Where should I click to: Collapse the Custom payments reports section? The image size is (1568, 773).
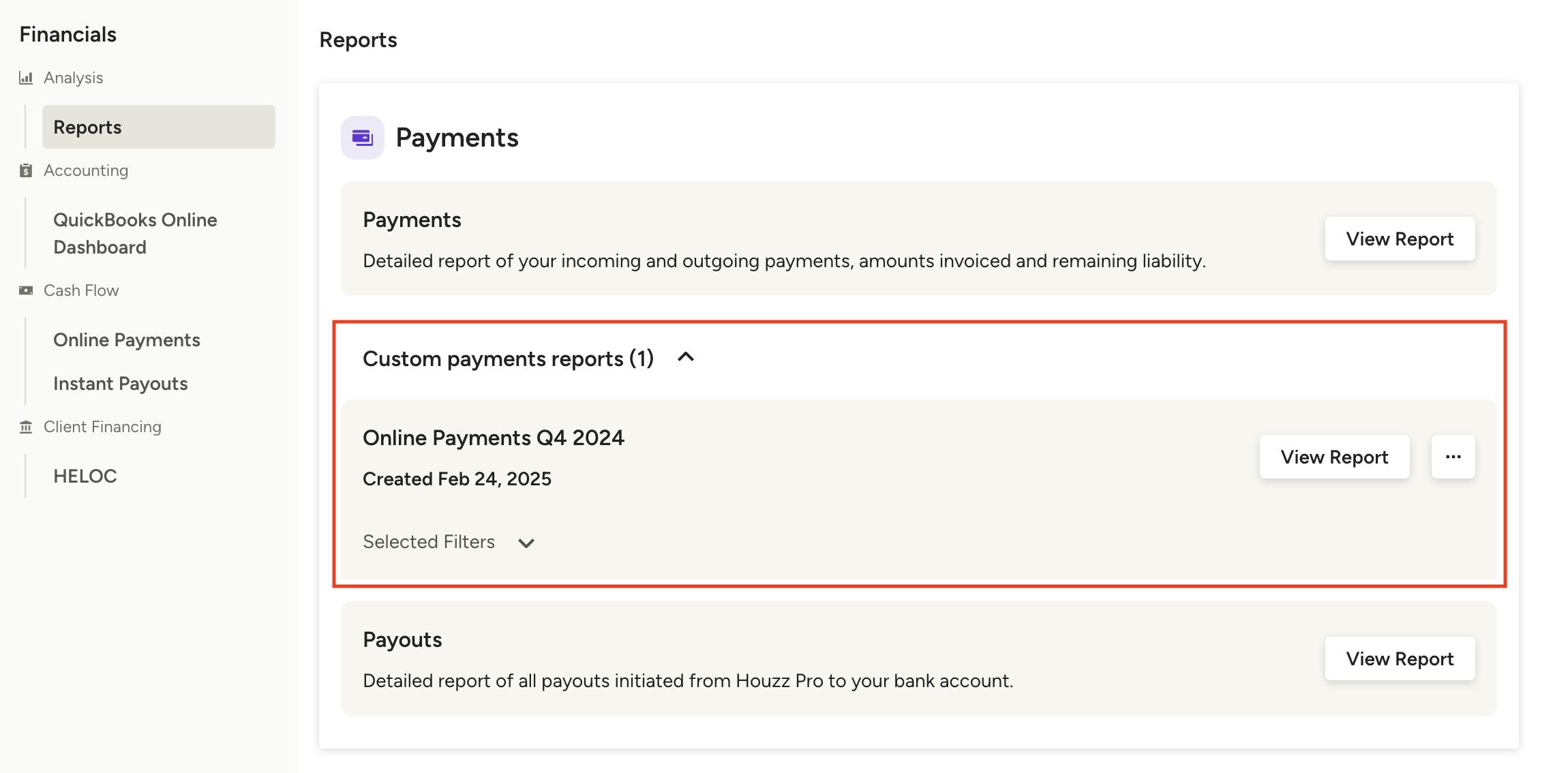click(686, 357)
